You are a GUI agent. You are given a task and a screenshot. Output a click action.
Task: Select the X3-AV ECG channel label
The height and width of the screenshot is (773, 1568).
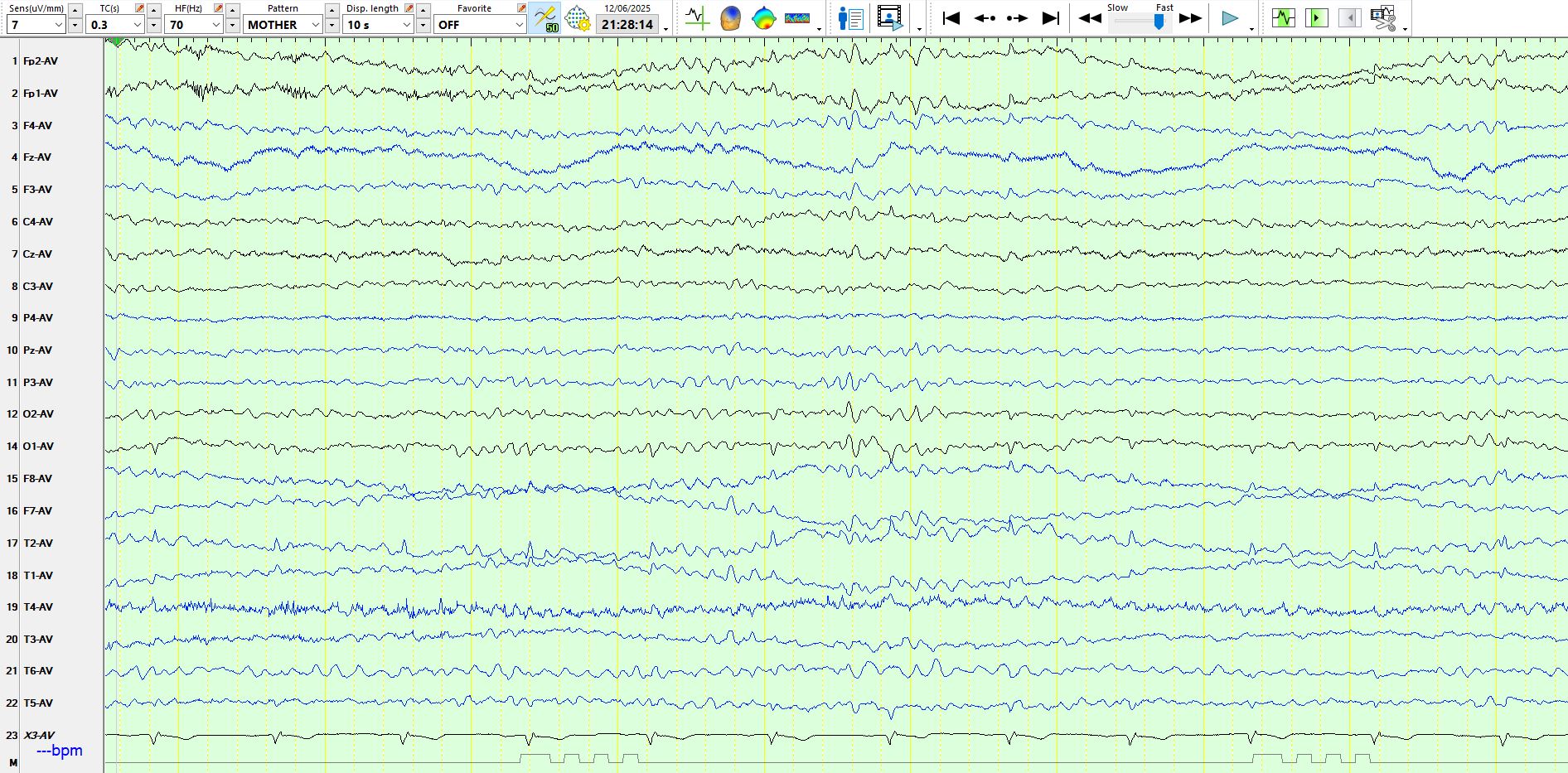click(39, 736)
